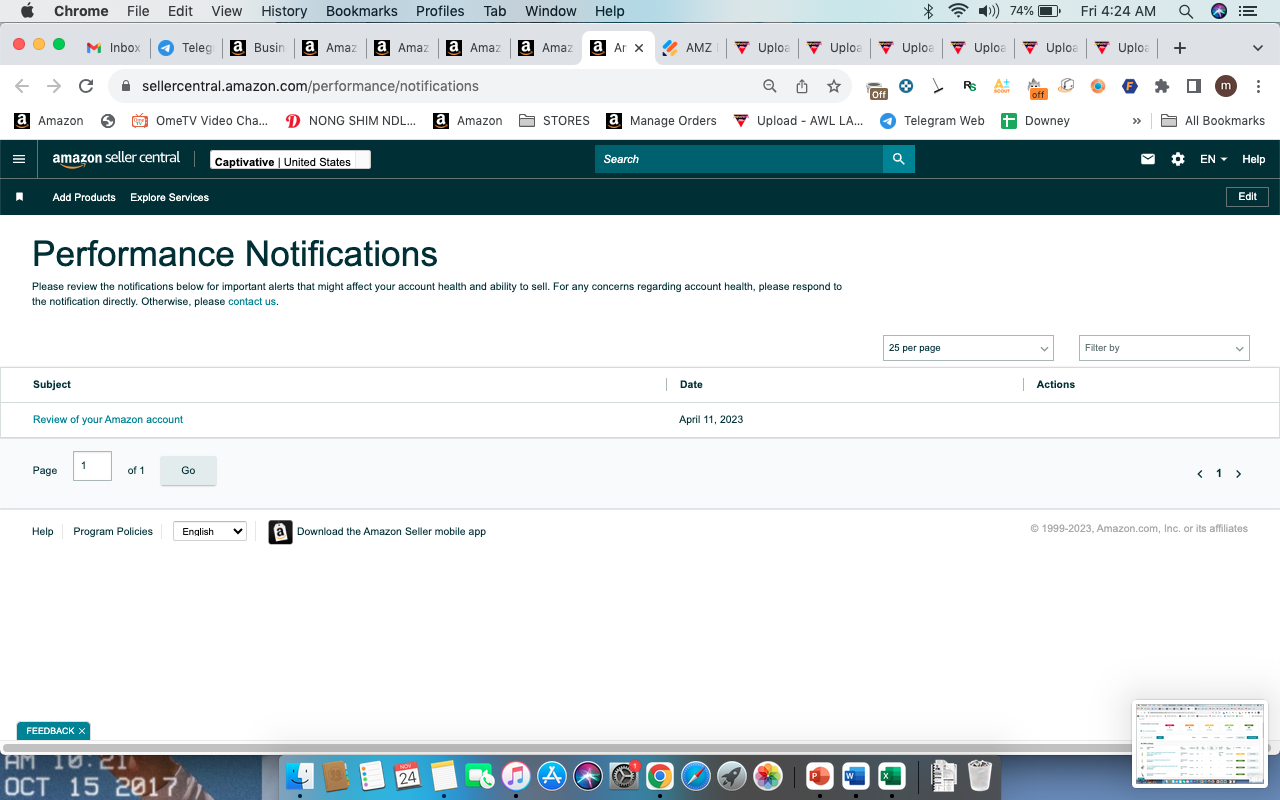The width and height of the screenshot is (1280, 800).
Task: Open the Chrome profile avatar
Action: pyautogui.click(x=1226, y=86)
